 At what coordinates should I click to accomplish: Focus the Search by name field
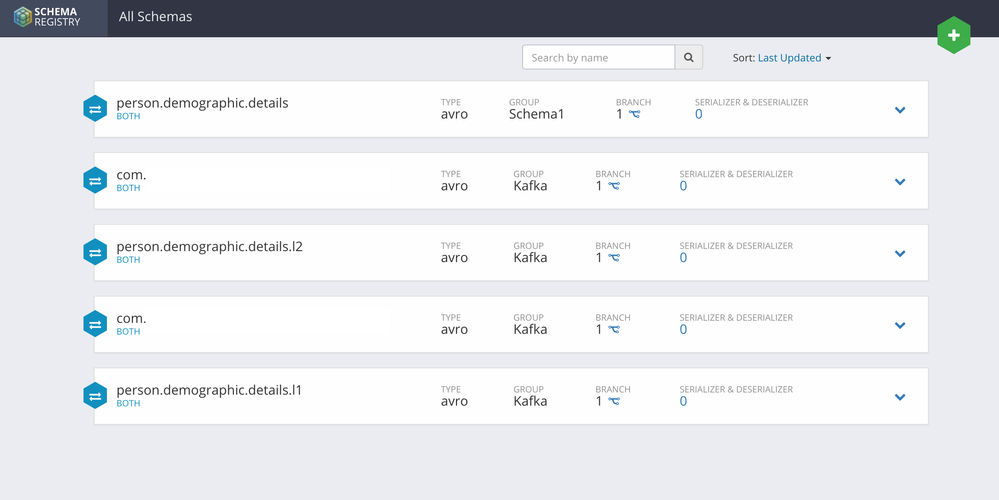pos(598,58)
